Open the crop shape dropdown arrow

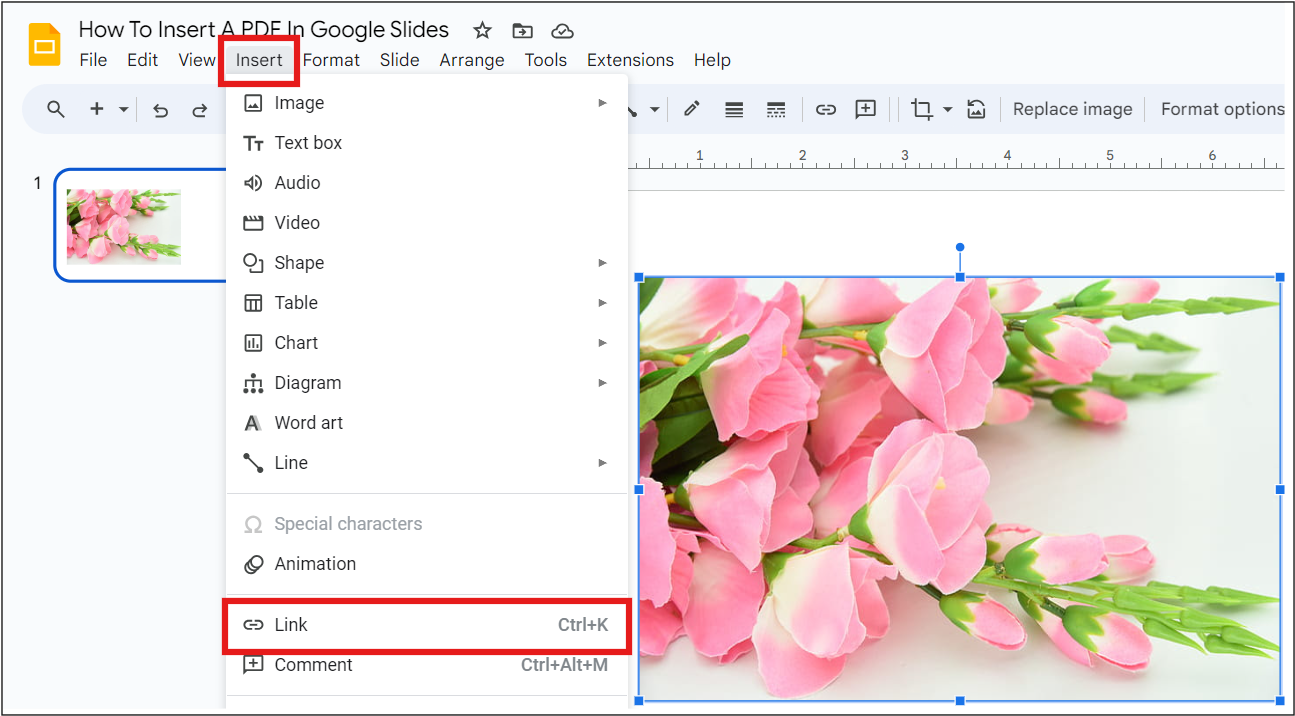pyautogui.click(x=947, y=109)
